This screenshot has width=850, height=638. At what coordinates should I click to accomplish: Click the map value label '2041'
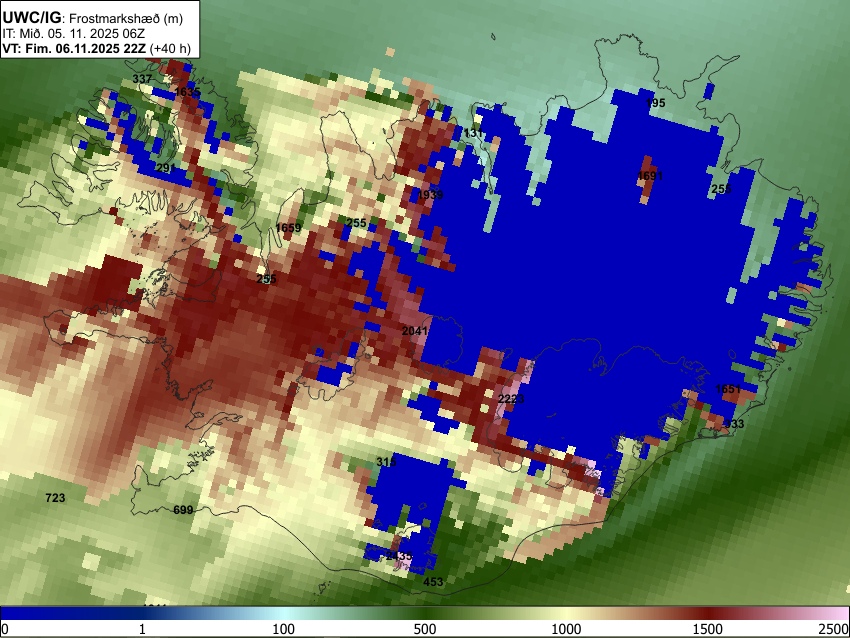coord(415,331)
